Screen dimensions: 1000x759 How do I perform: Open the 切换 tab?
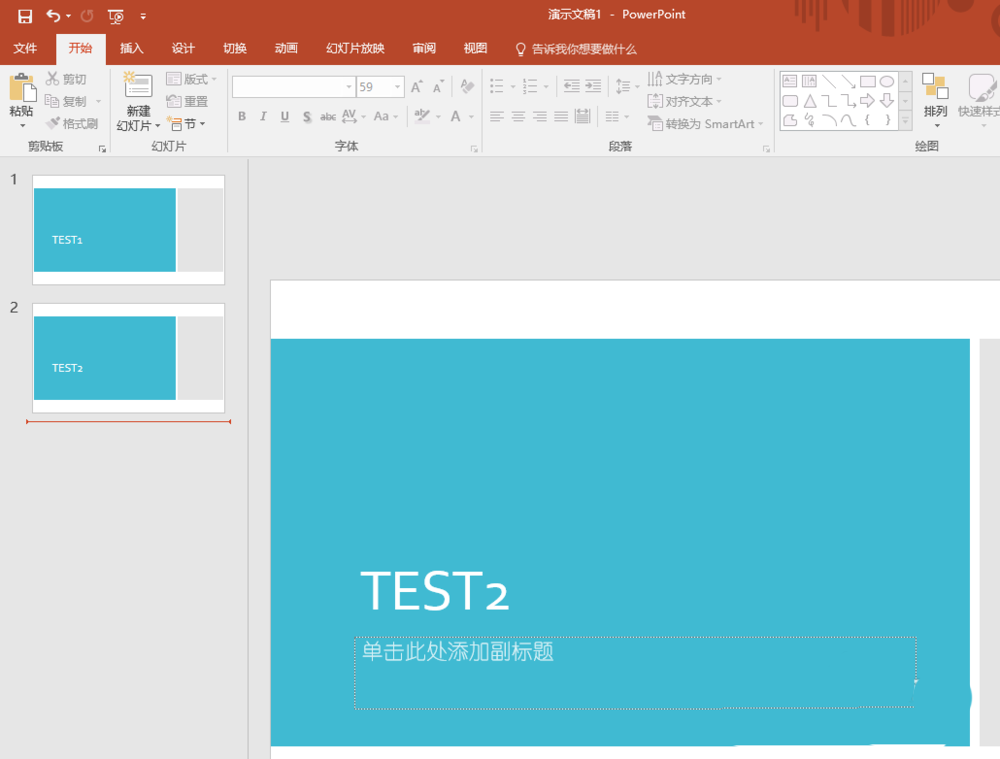coord(235,48)
